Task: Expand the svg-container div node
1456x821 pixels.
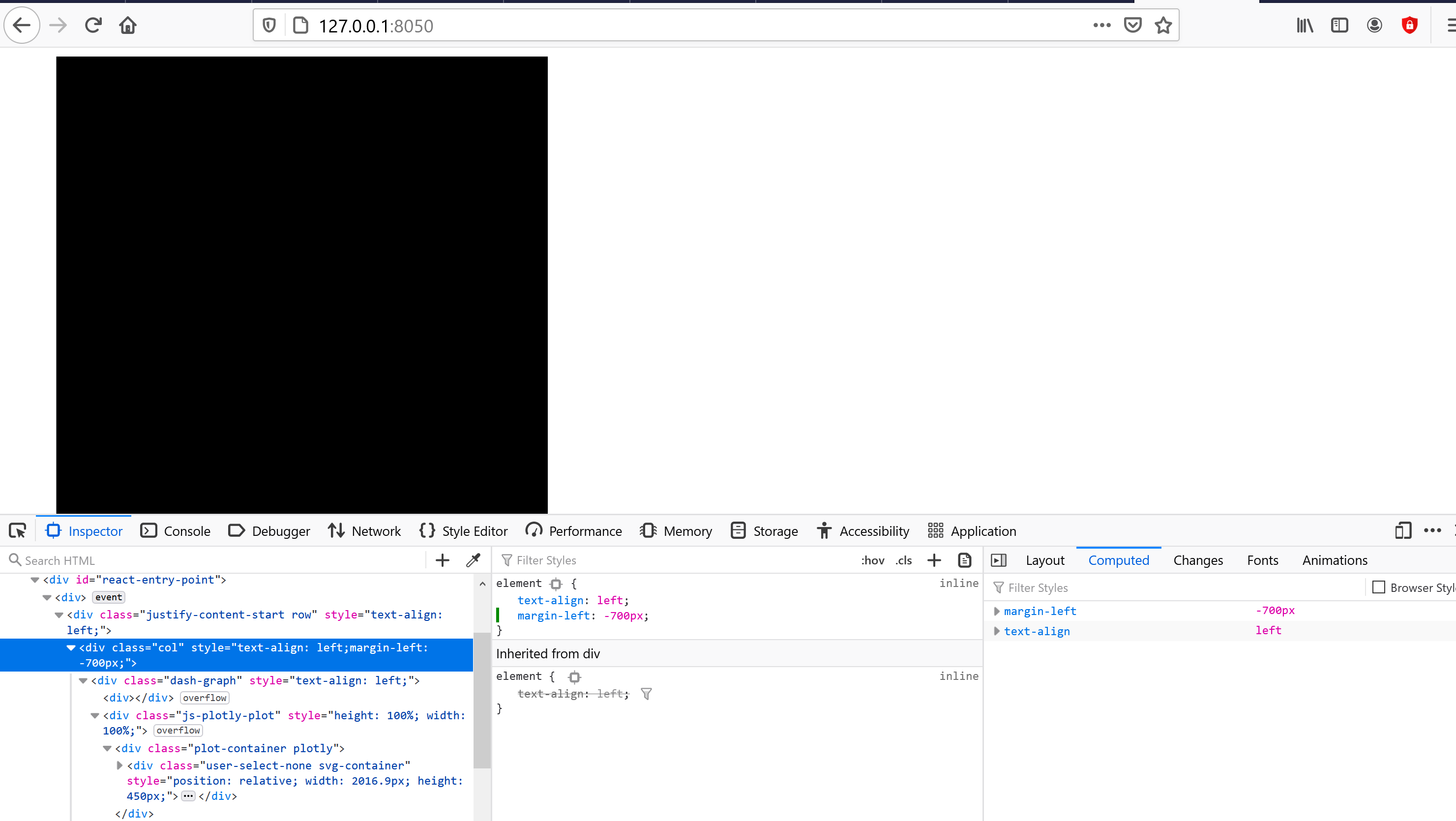Action: point(119,765)
